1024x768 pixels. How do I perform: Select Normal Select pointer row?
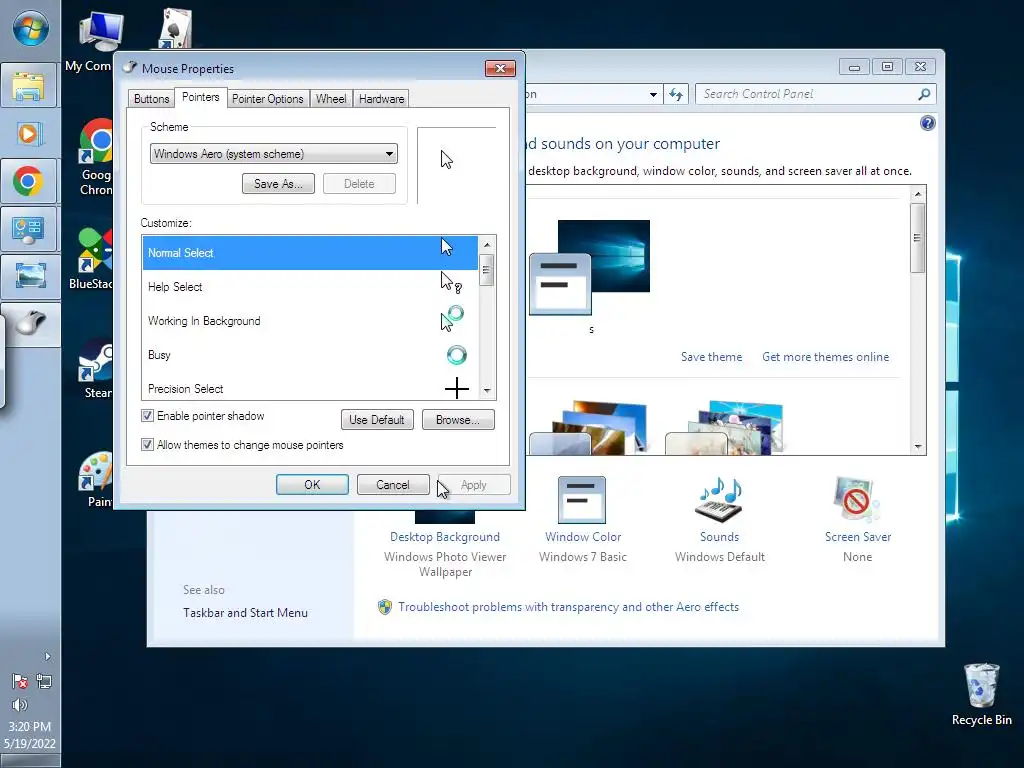[x=310, y=253]
